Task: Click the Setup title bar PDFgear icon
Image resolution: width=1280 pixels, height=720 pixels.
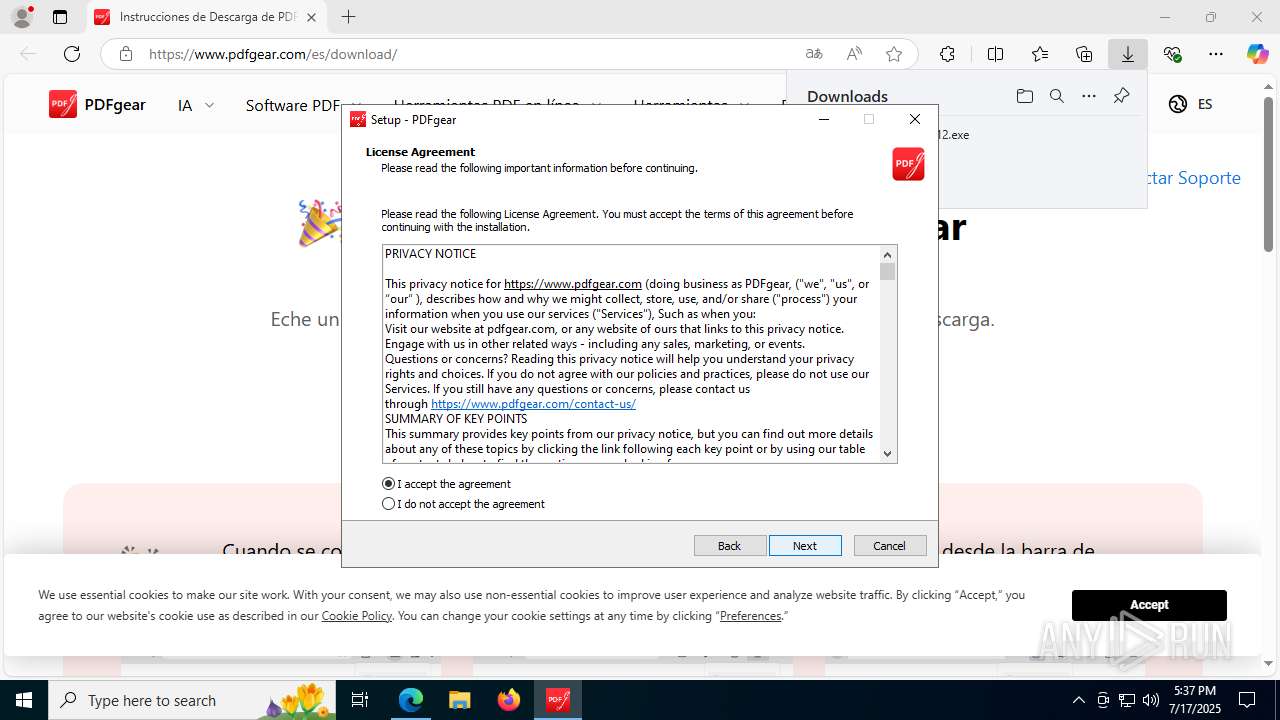Action: (358, 119)
